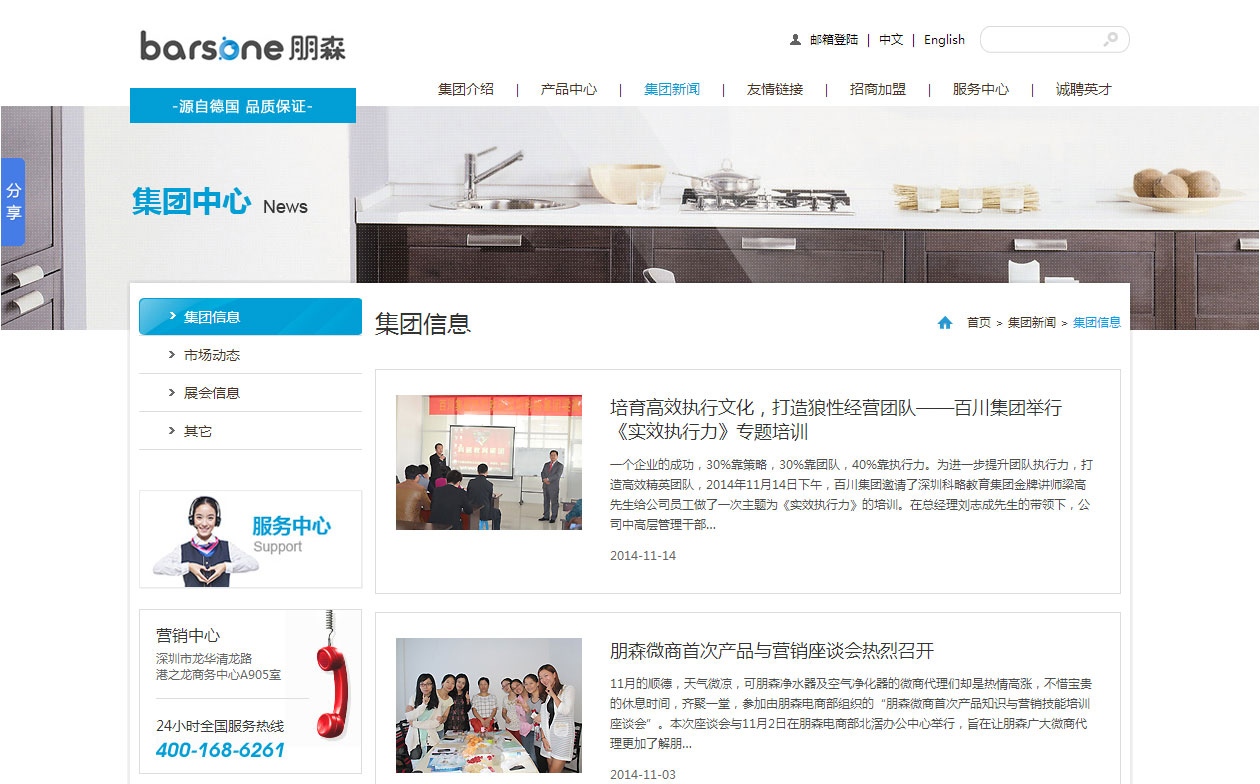Click the barsone 朋森 logo
Screen dimensions: 1260x784
(243, 46)
